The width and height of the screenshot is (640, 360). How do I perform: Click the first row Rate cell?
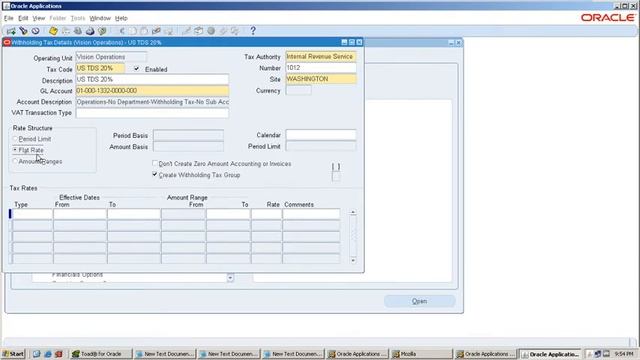pos(267,214)
